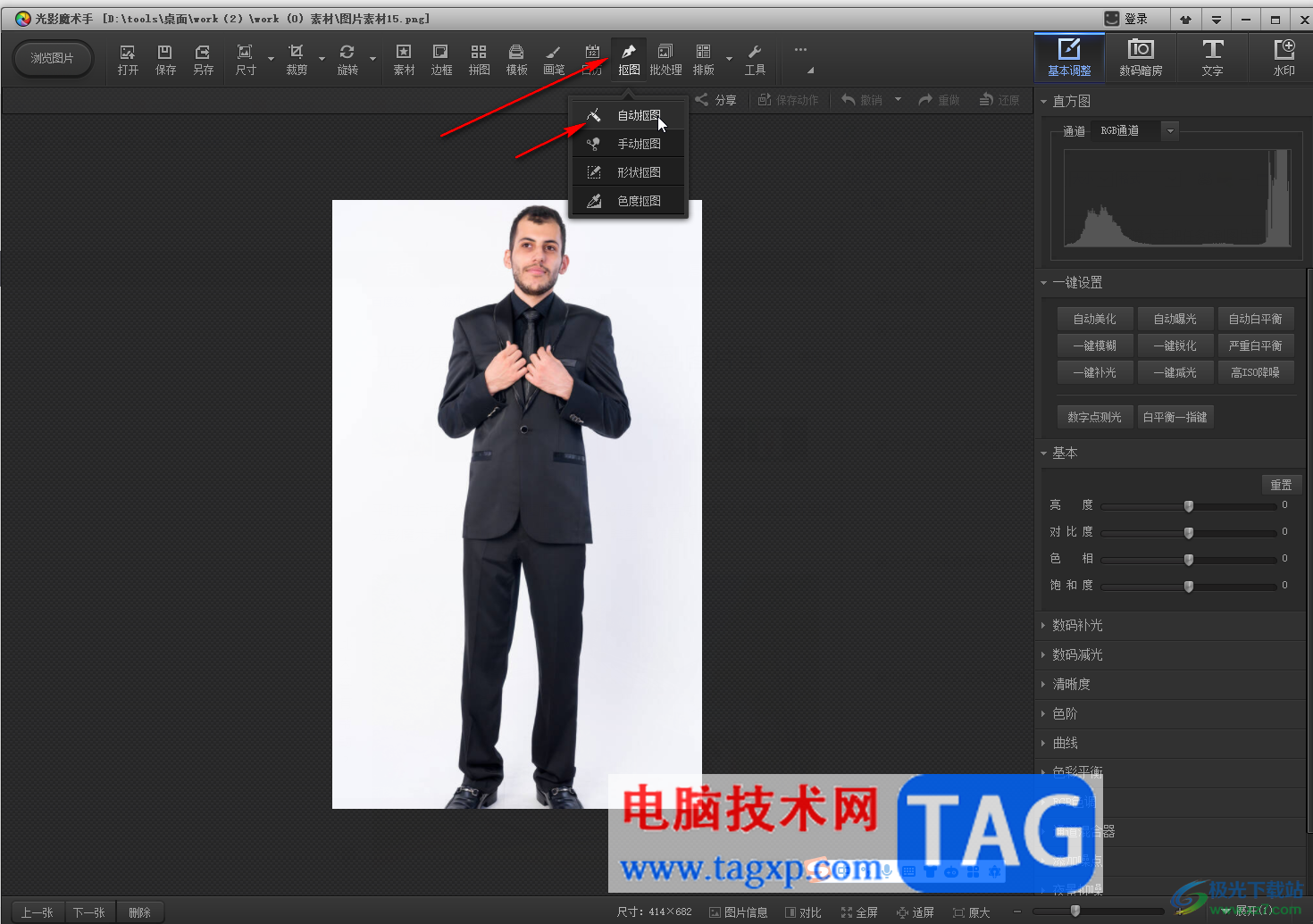Select the 裁剪 crop tool
The height and width of the screenshot is (924, 1313).
point(297,60)
